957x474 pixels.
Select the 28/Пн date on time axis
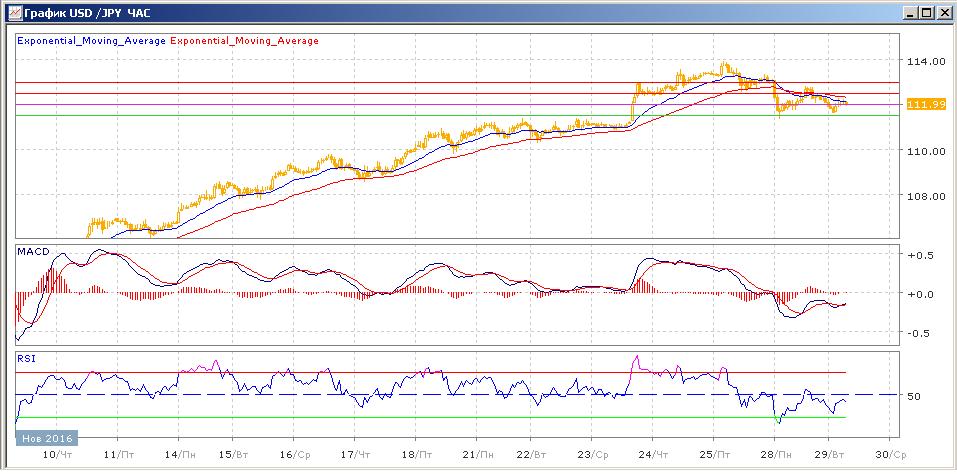[x=777, y=455]
